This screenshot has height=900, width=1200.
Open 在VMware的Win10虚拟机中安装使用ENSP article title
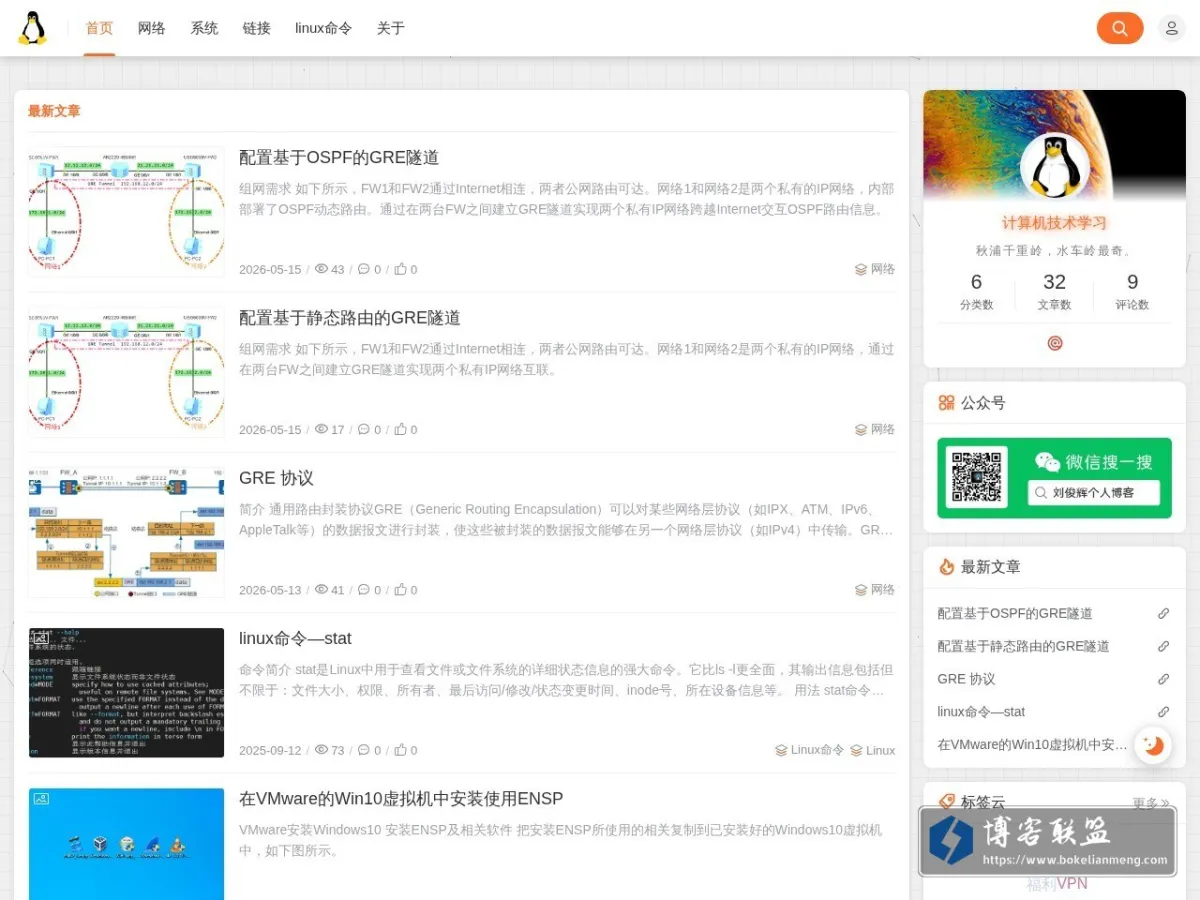point(401,799)
